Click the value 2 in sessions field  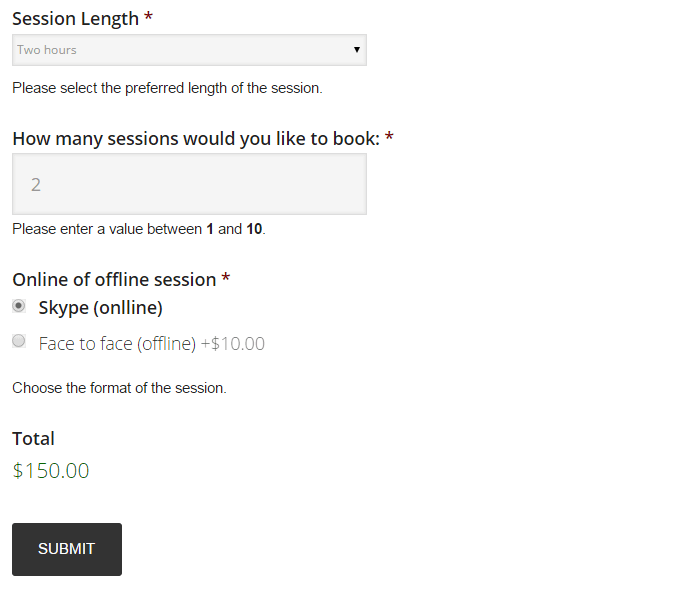point(36,185)
